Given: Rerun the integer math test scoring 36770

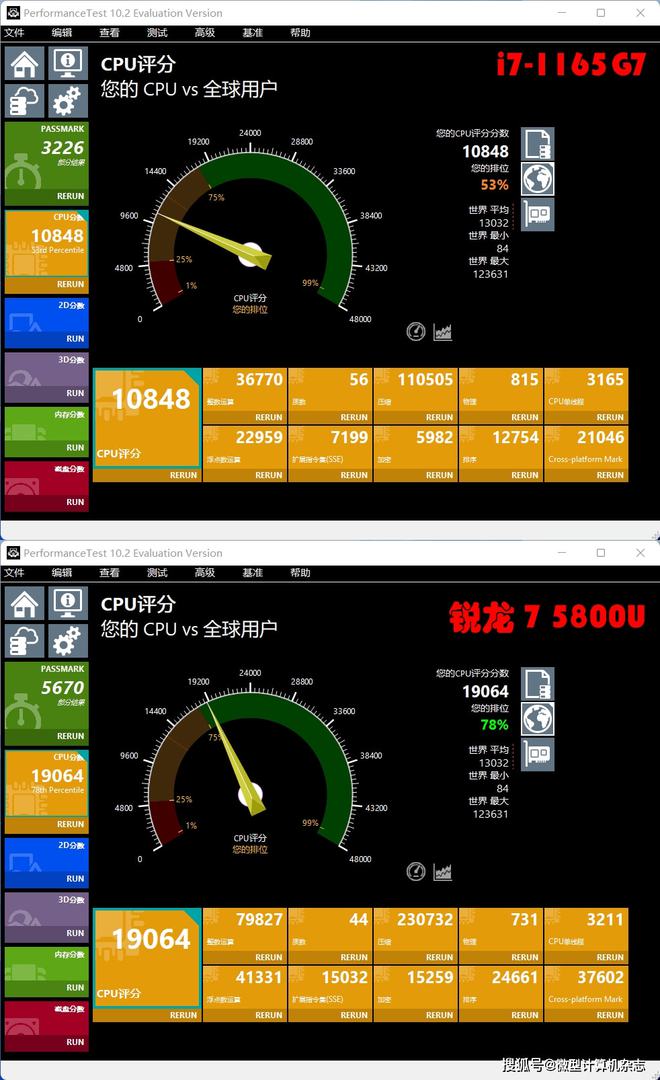Looking at the screenshot, I should tap(269, 417).
